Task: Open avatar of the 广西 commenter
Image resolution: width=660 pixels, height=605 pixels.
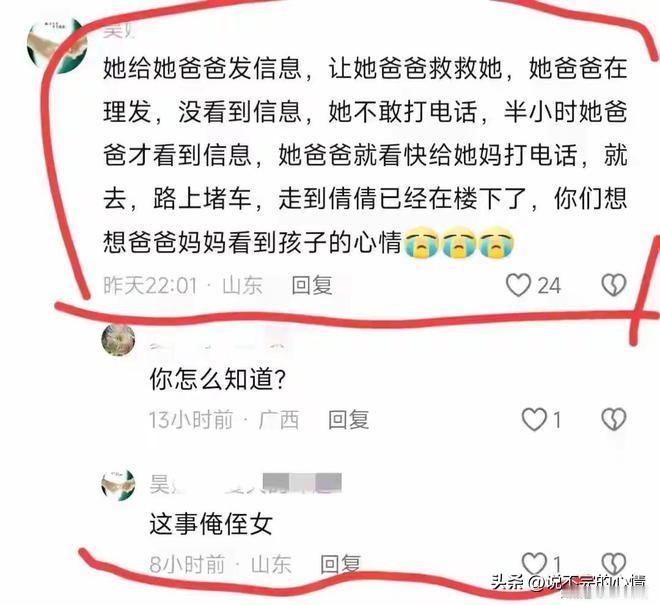Action: coord(118,340)
